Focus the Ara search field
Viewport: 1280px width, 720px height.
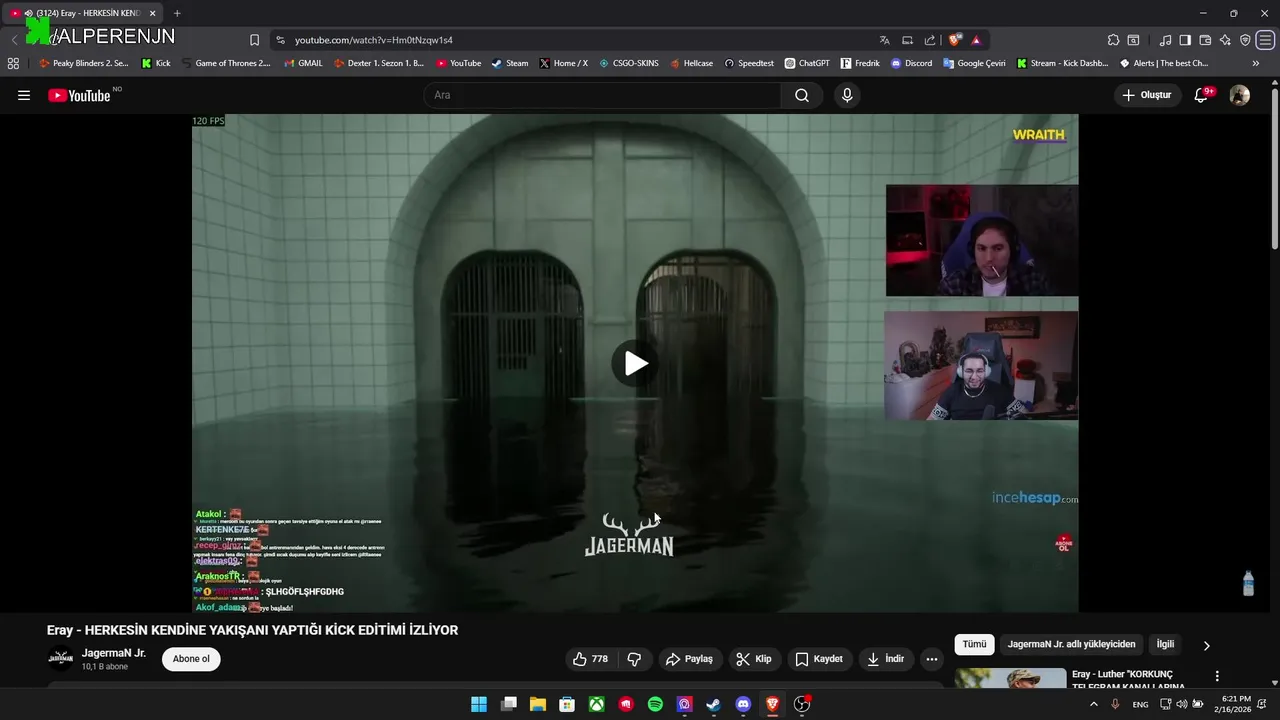click(x=602, y=95)
